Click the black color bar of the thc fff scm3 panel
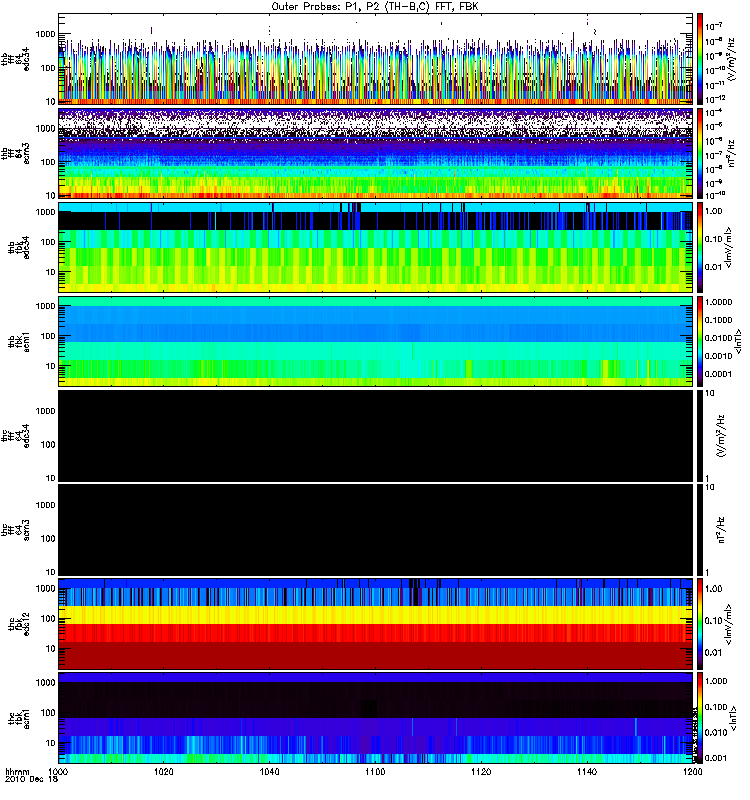Image resolution: width=750 pixels, height=800 pixels. point(700,530)
